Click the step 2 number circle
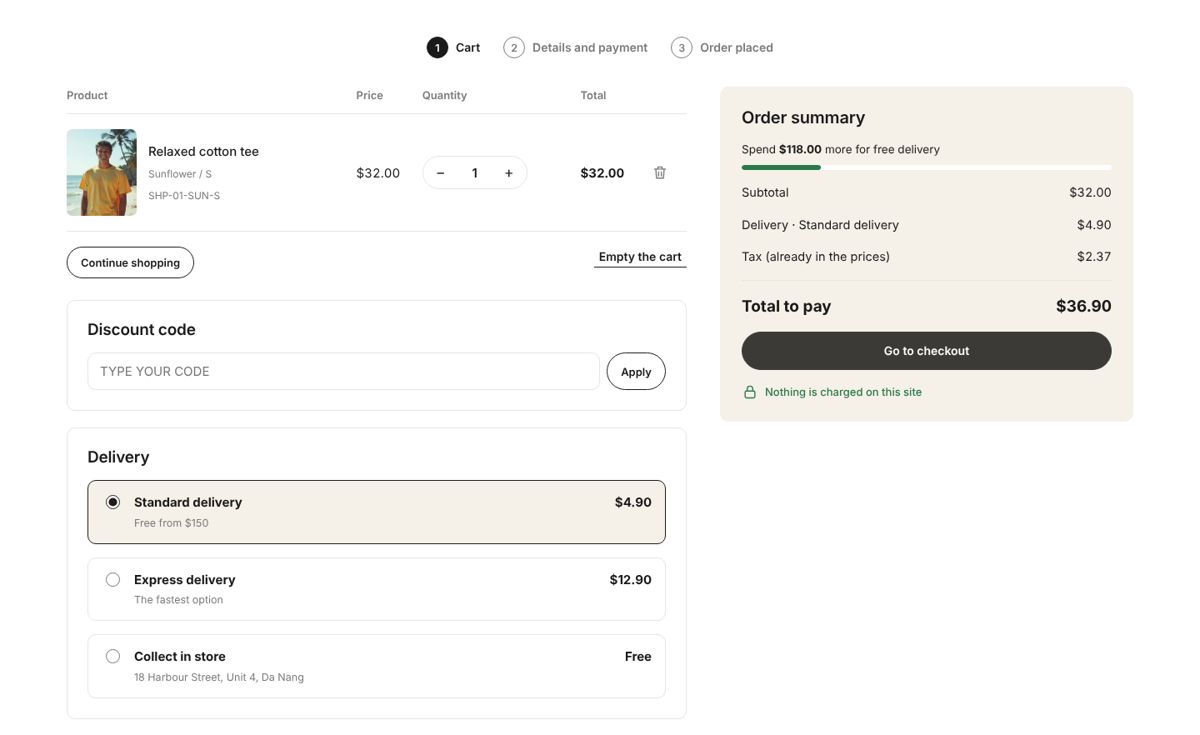The height and width of the screenshot is (735, 1200). [x=514, y=48]
